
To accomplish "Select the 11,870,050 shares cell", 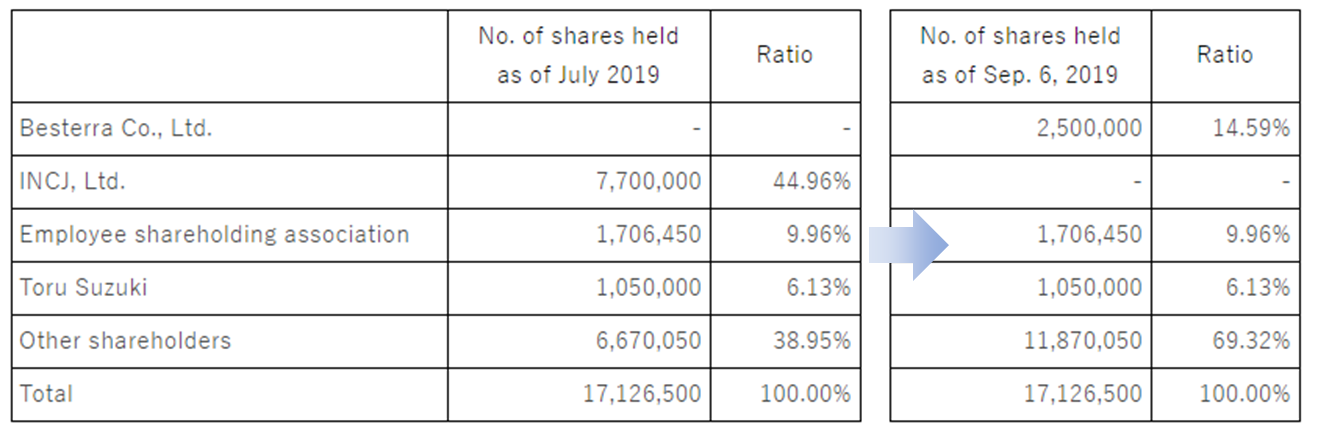I will [1080, 341].
